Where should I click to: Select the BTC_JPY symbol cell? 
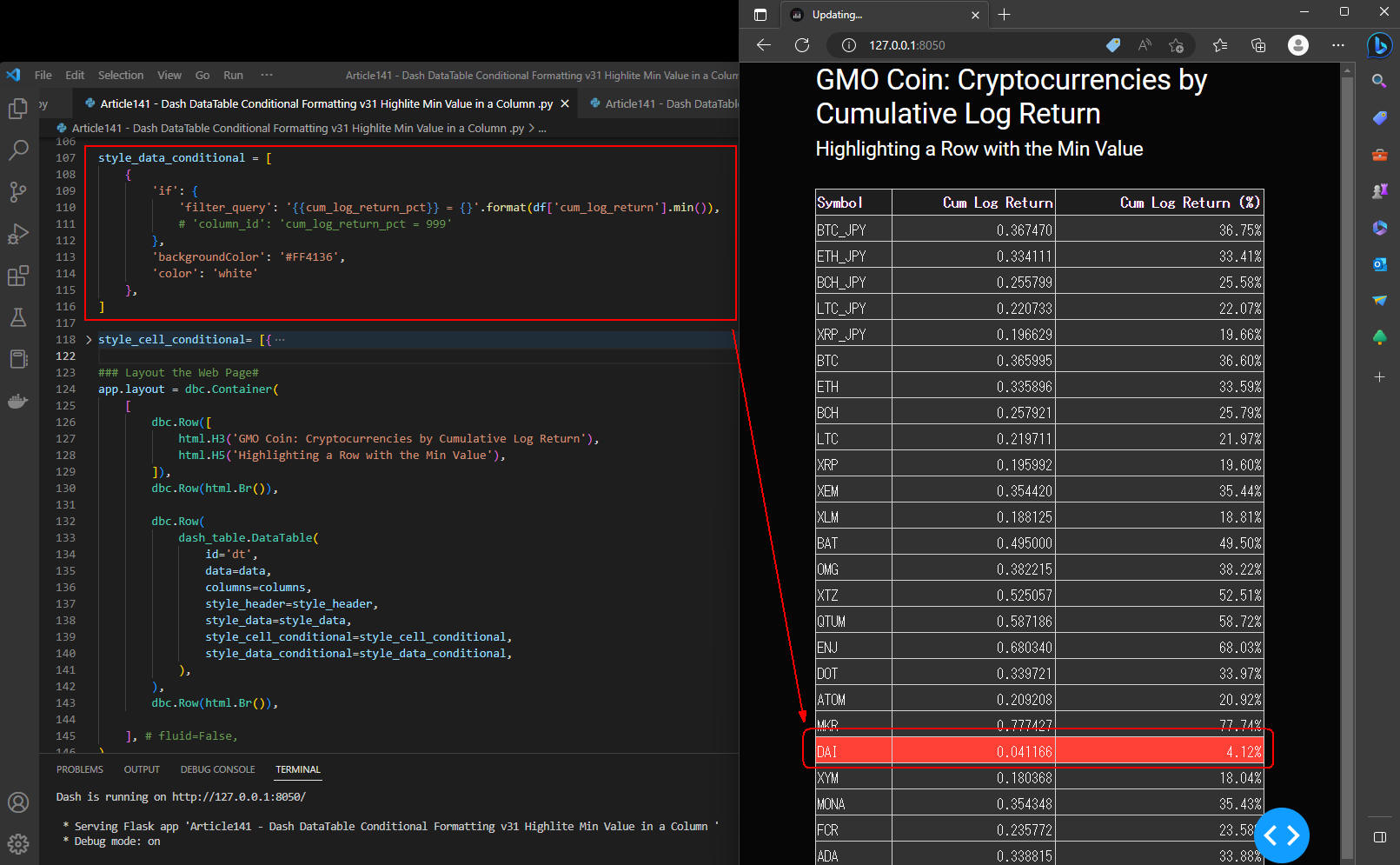coord(854,230)
